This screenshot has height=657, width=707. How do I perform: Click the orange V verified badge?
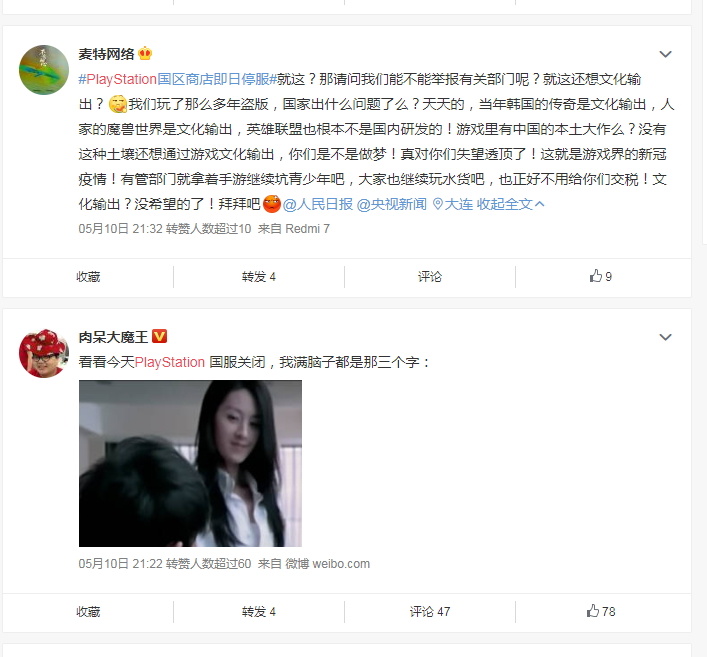click(160, 336)
